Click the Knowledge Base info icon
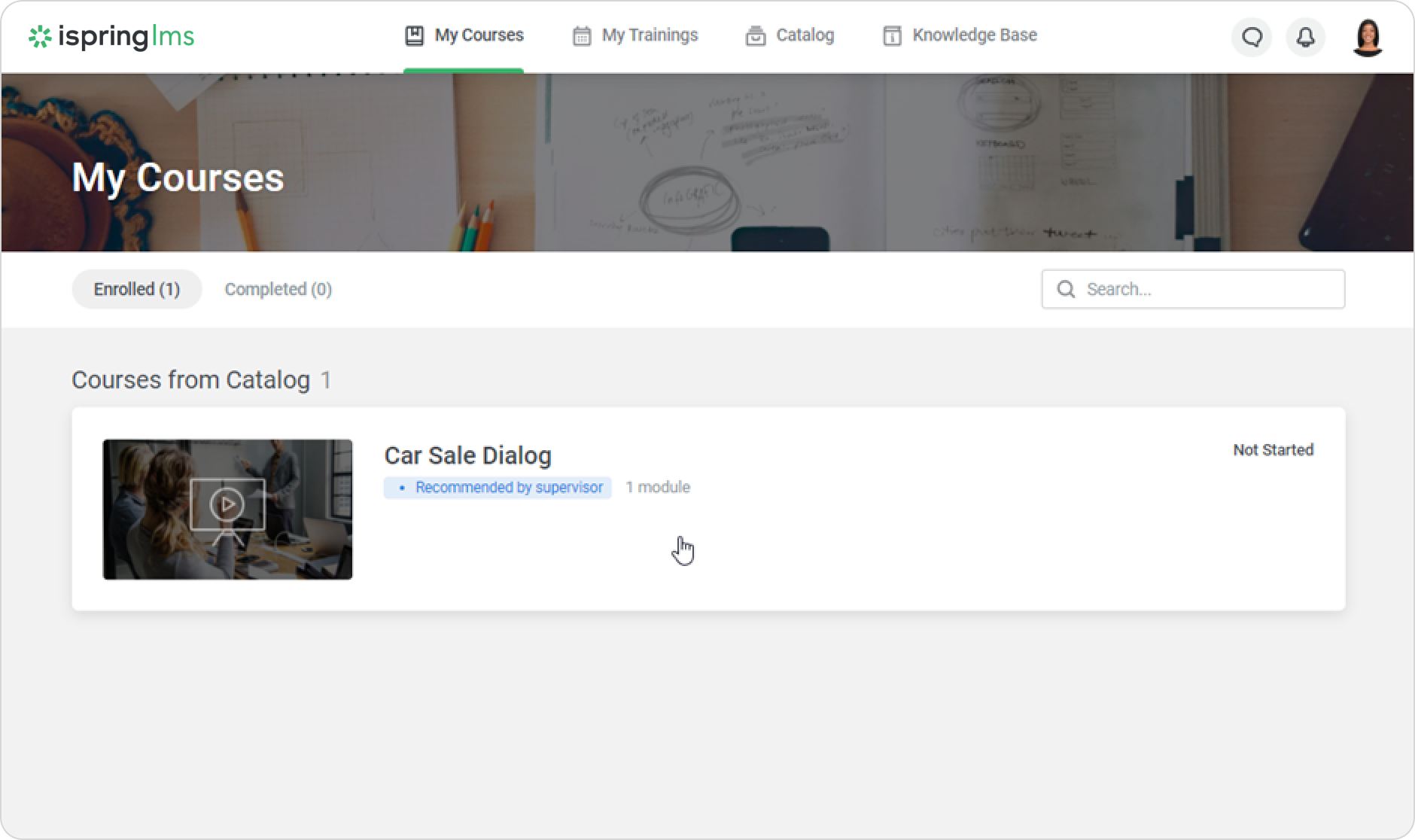 [x=892, y=35]
